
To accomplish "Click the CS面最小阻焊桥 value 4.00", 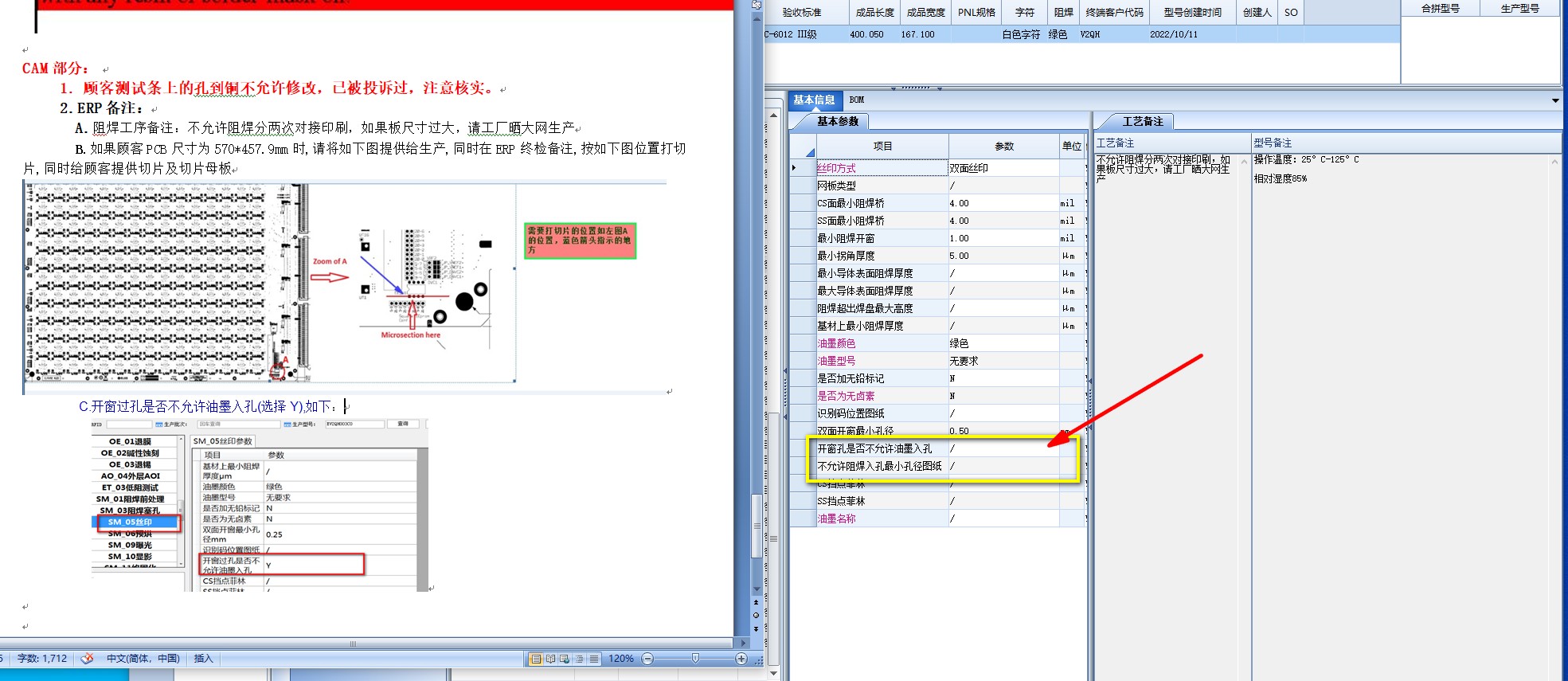I will 1003,203.
